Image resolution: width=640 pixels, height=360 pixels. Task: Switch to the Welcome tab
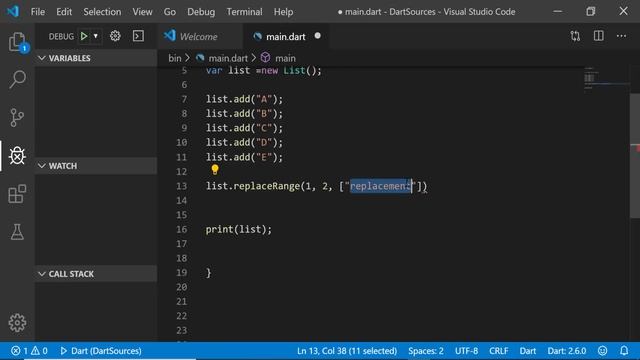click(200, 36)
